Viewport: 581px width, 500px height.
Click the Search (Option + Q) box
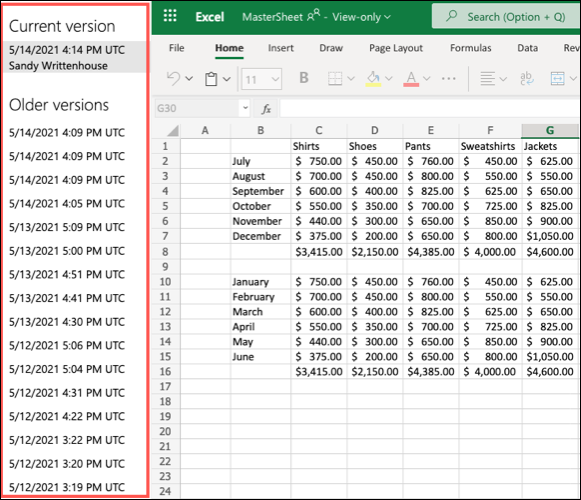tap(506, 16)
